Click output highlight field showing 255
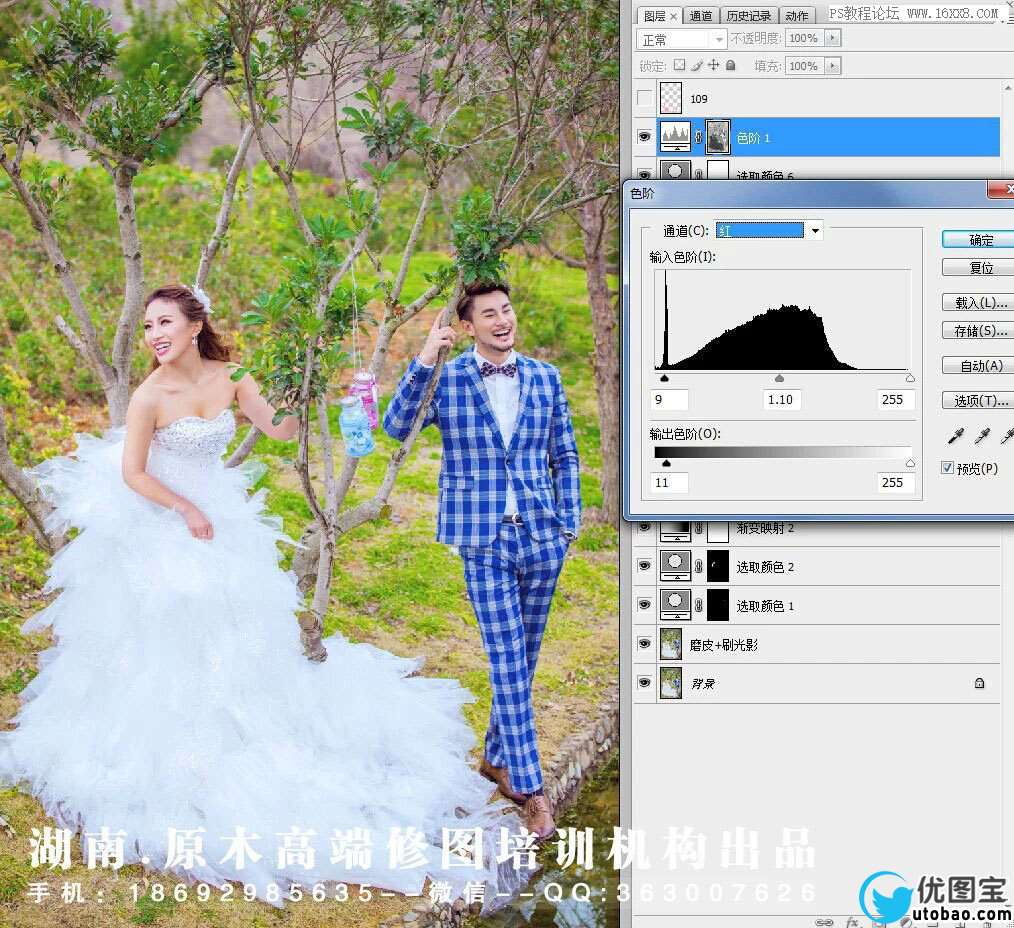The width and height of the screenshot is (1014, 928). click(x=896, y=482)
